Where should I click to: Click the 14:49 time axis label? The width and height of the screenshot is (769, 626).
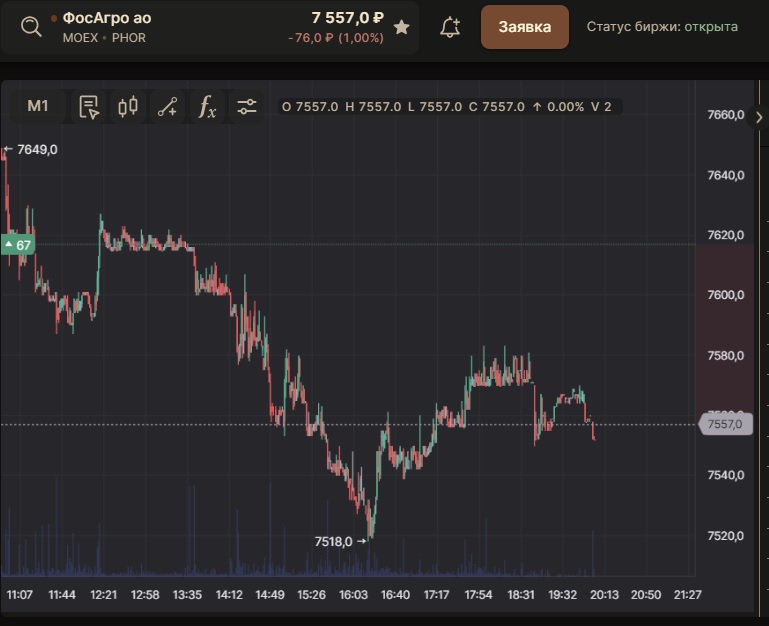click(x=270, y=595)
